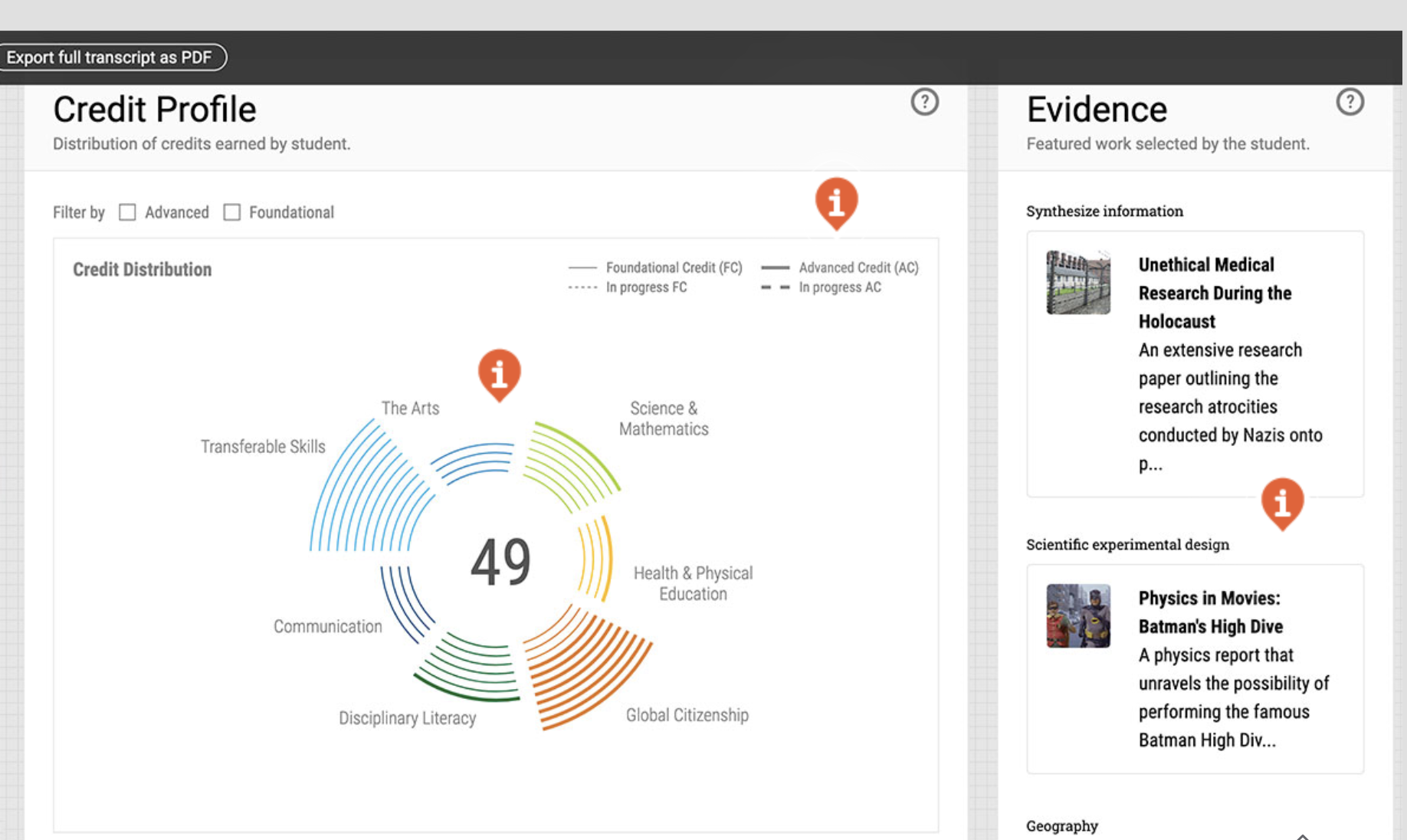Select the Holocaust research paper thumbnail
This screenshot has height=840, width=1407.
click(1078, 282)
